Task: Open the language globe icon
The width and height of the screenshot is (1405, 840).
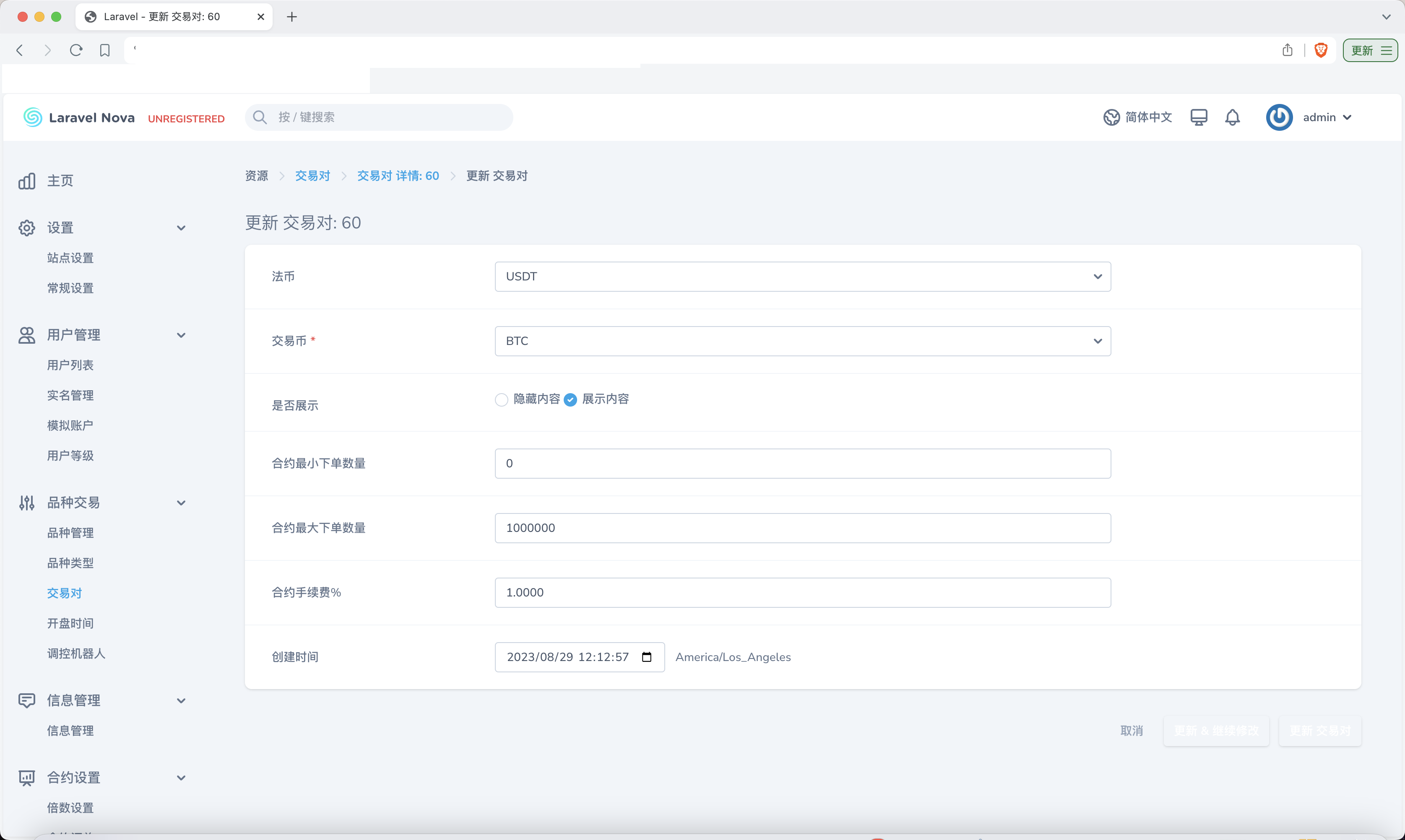Action: (x=1111, y=117)
